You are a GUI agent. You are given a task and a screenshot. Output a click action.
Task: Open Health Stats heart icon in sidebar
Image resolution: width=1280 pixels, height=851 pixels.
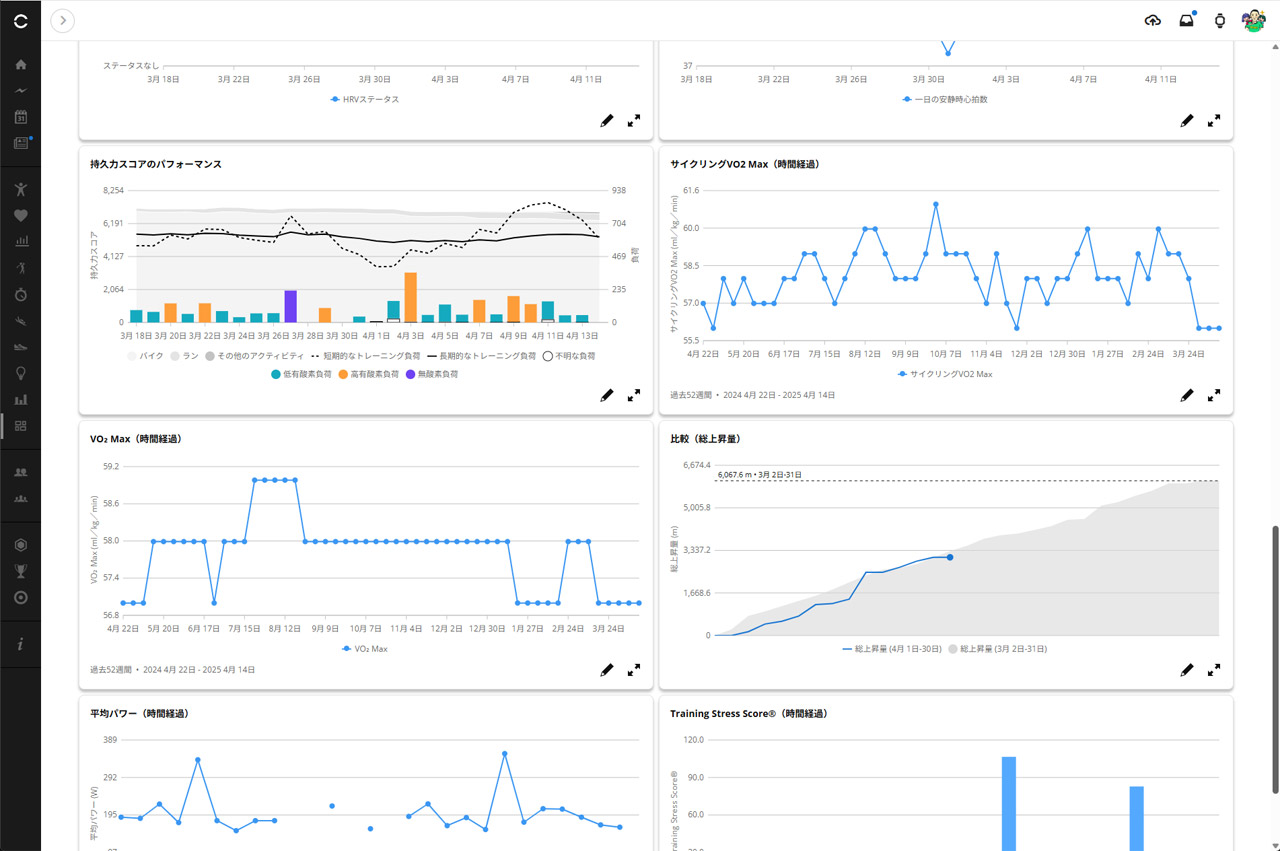(x=21, y=215)
